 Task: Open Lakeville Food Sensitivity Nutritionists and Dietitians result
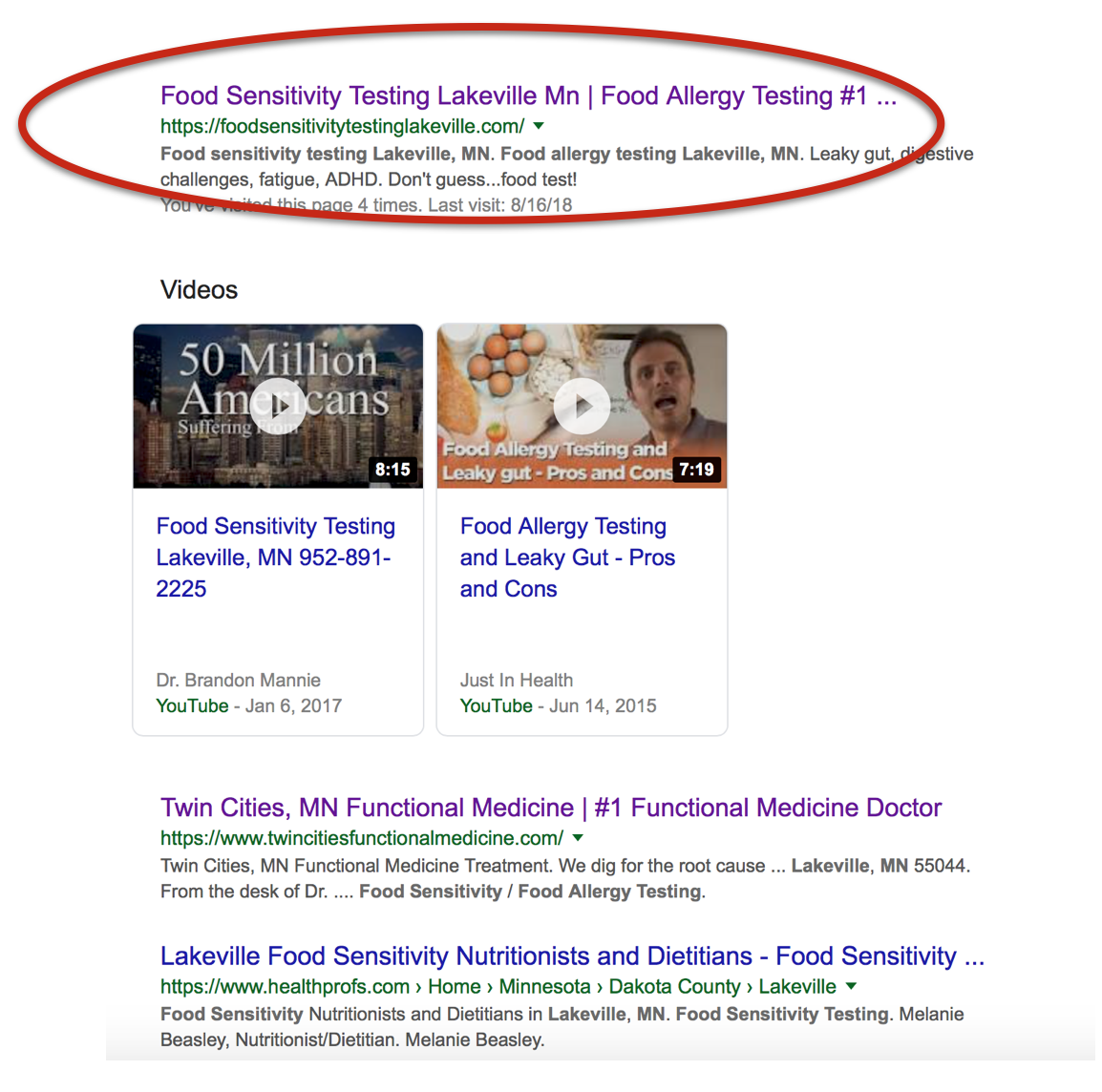(572, 956)
